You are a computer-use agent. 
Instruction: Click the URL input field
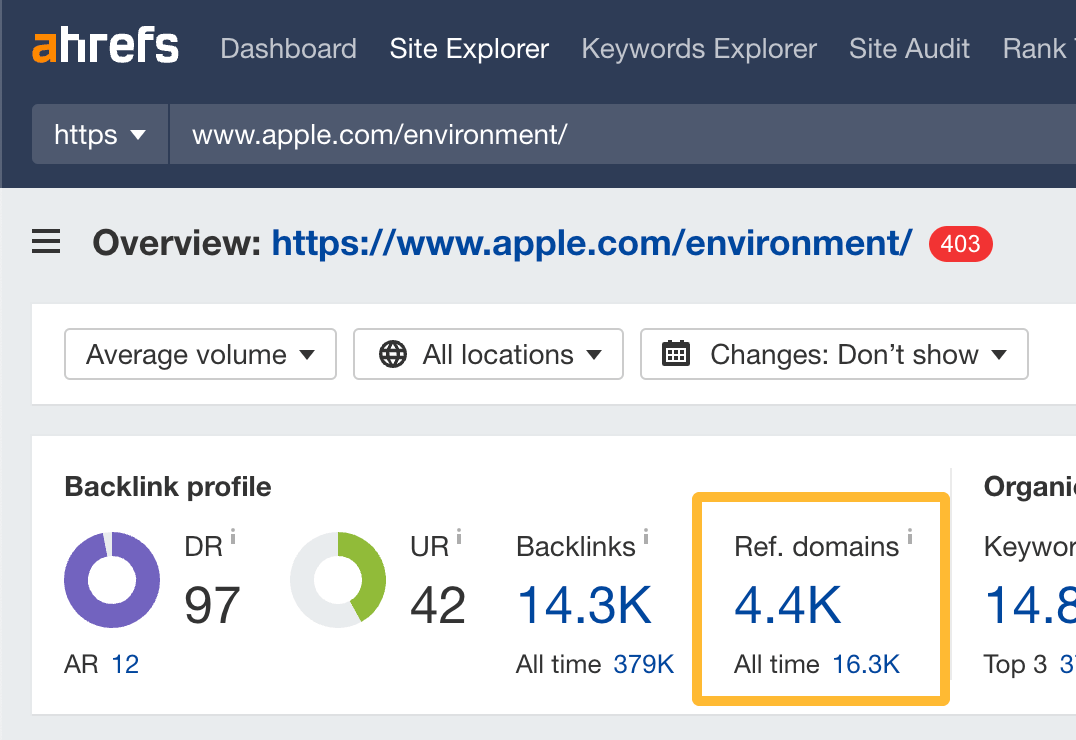coord(500,133)
